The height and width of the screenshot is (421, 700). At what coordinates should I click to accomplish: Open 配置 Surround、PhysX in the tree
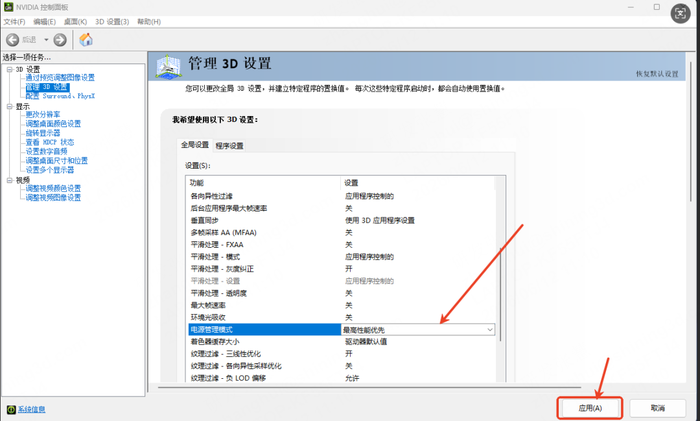coord(60,96)
